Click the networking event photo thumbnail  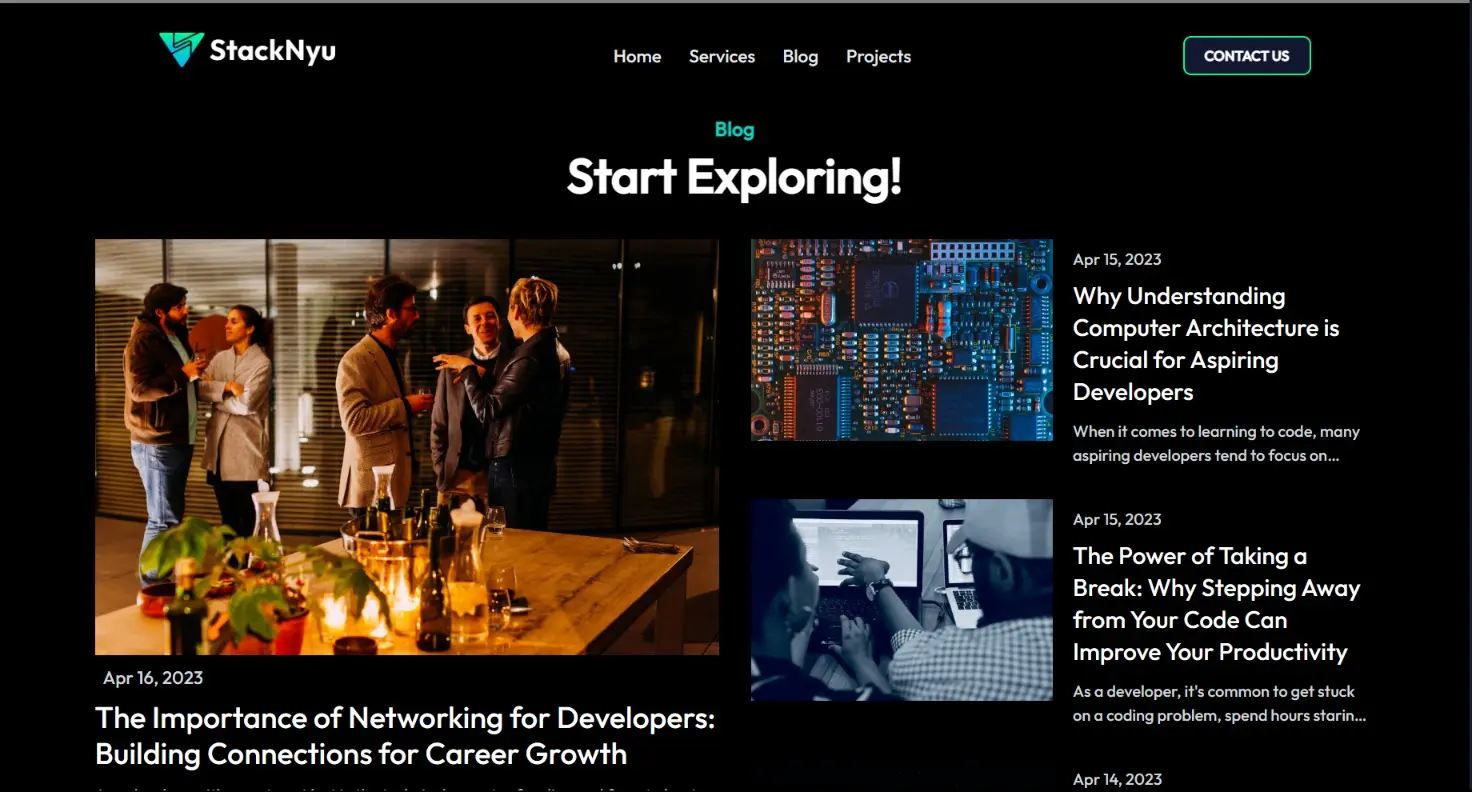(406, 447)
